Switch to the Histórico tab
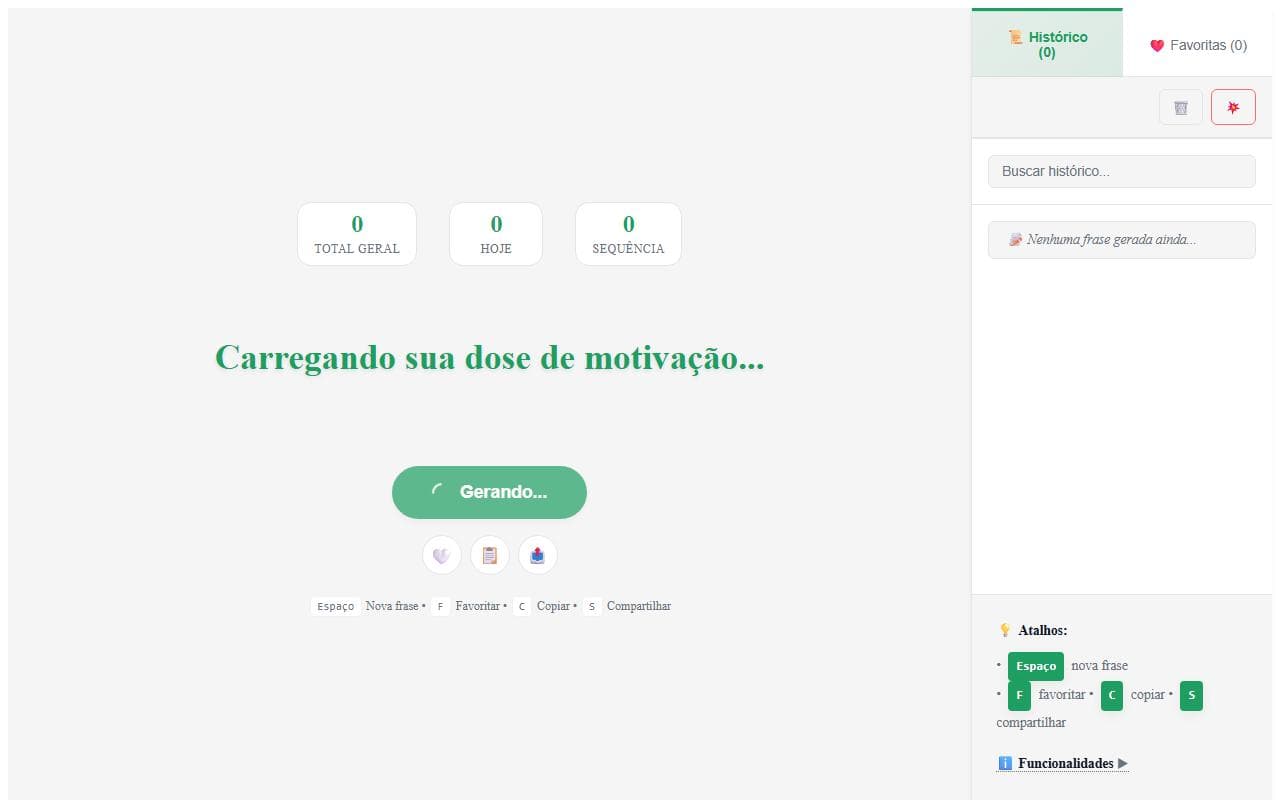The image size is (1280, 800). pos(1047,44)
